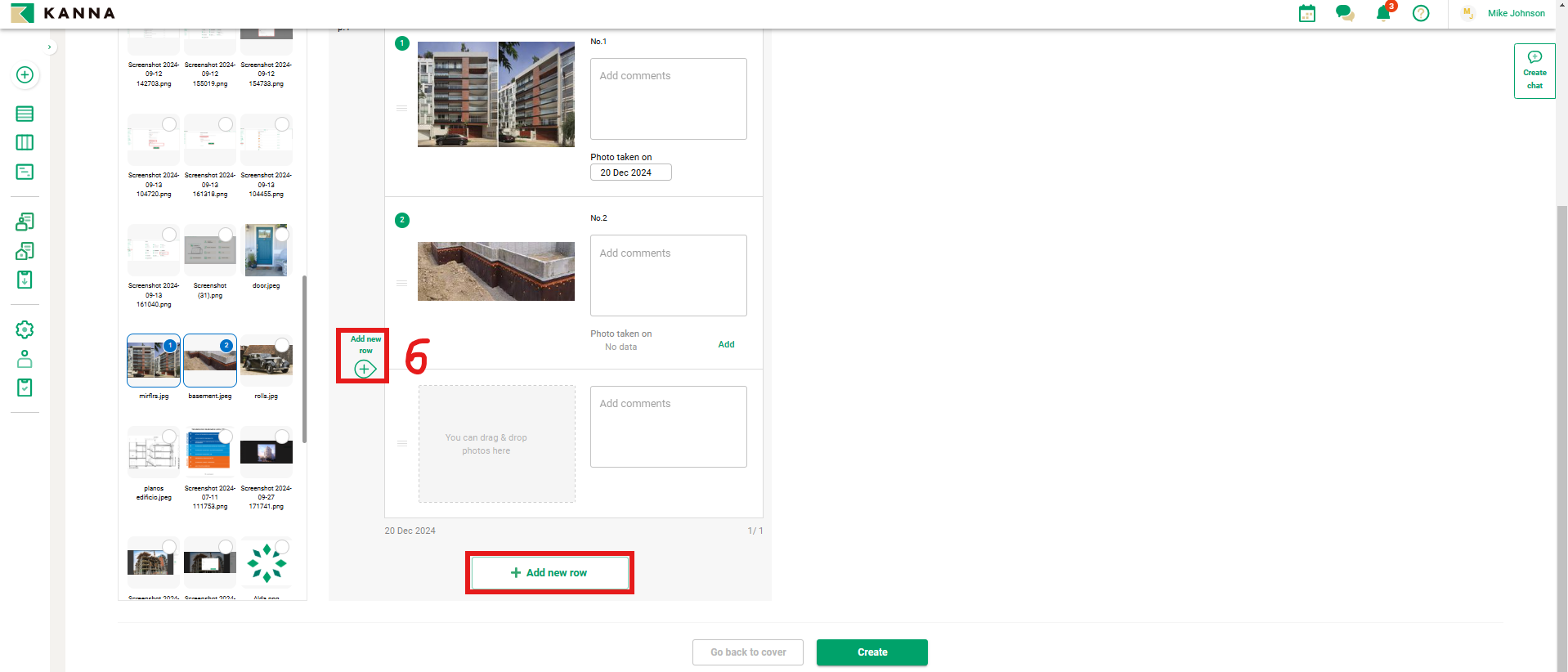The image size is (1568, 672).
Task: Open Mike Johnson user menu
Action: click(1515, 13)
